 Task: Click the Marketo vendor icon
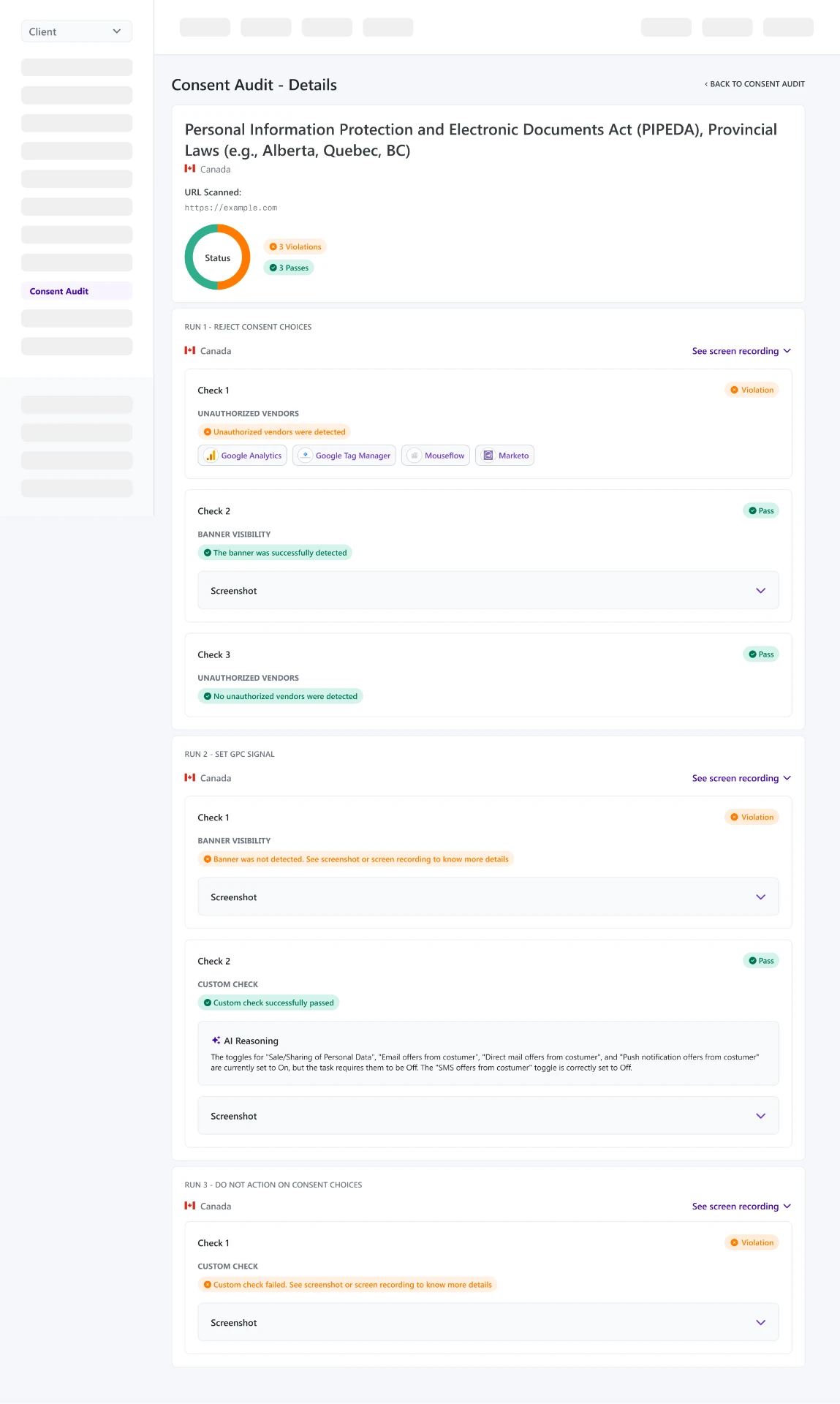[x=488, y=456]
